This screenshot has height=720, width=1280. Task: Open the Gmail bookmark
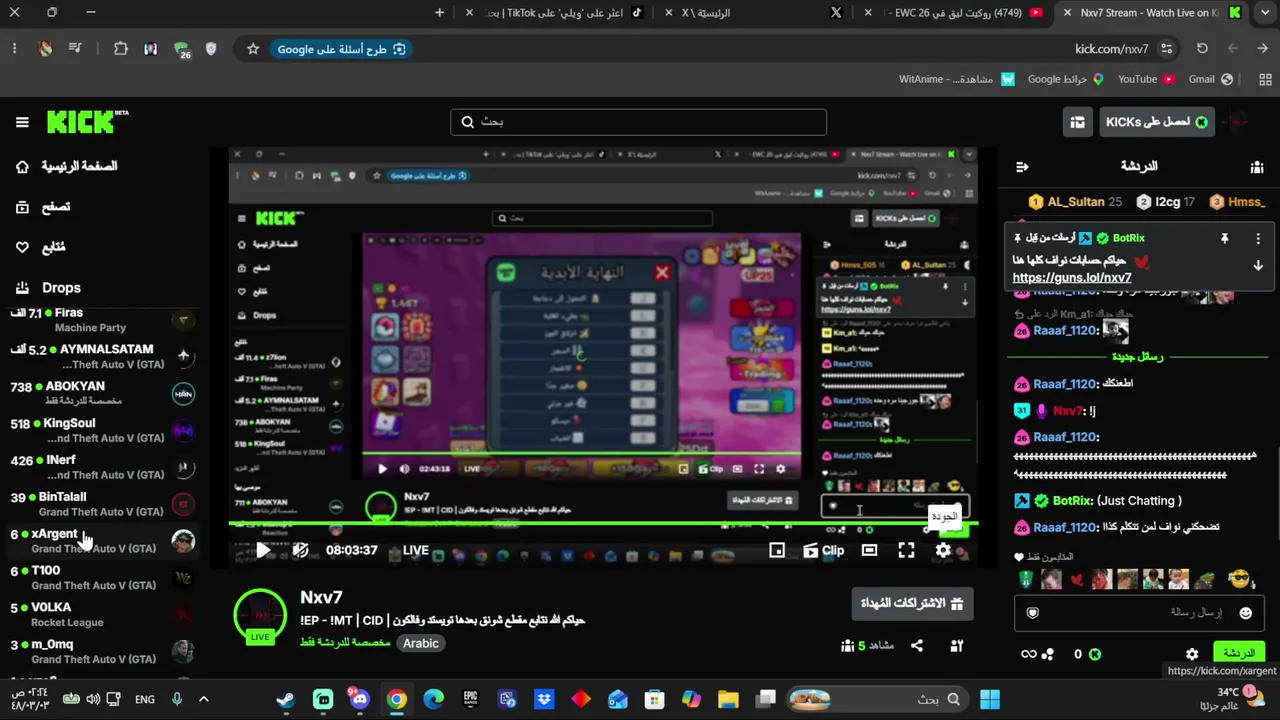click(1210, 79)
